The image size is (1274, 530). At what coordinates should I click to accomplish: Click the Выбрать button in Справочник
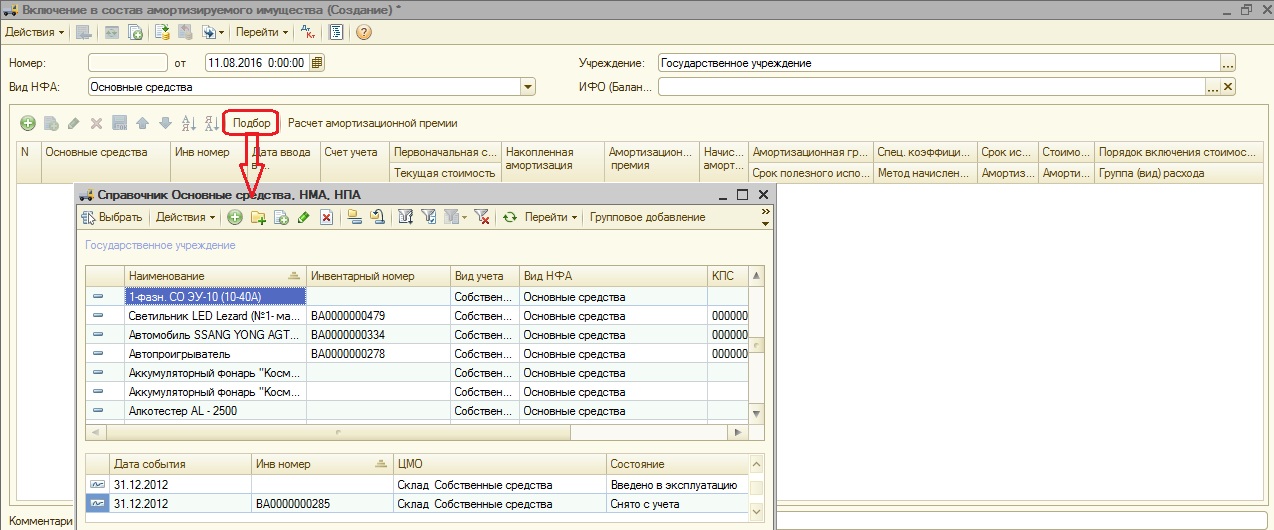tap(112, 217)
